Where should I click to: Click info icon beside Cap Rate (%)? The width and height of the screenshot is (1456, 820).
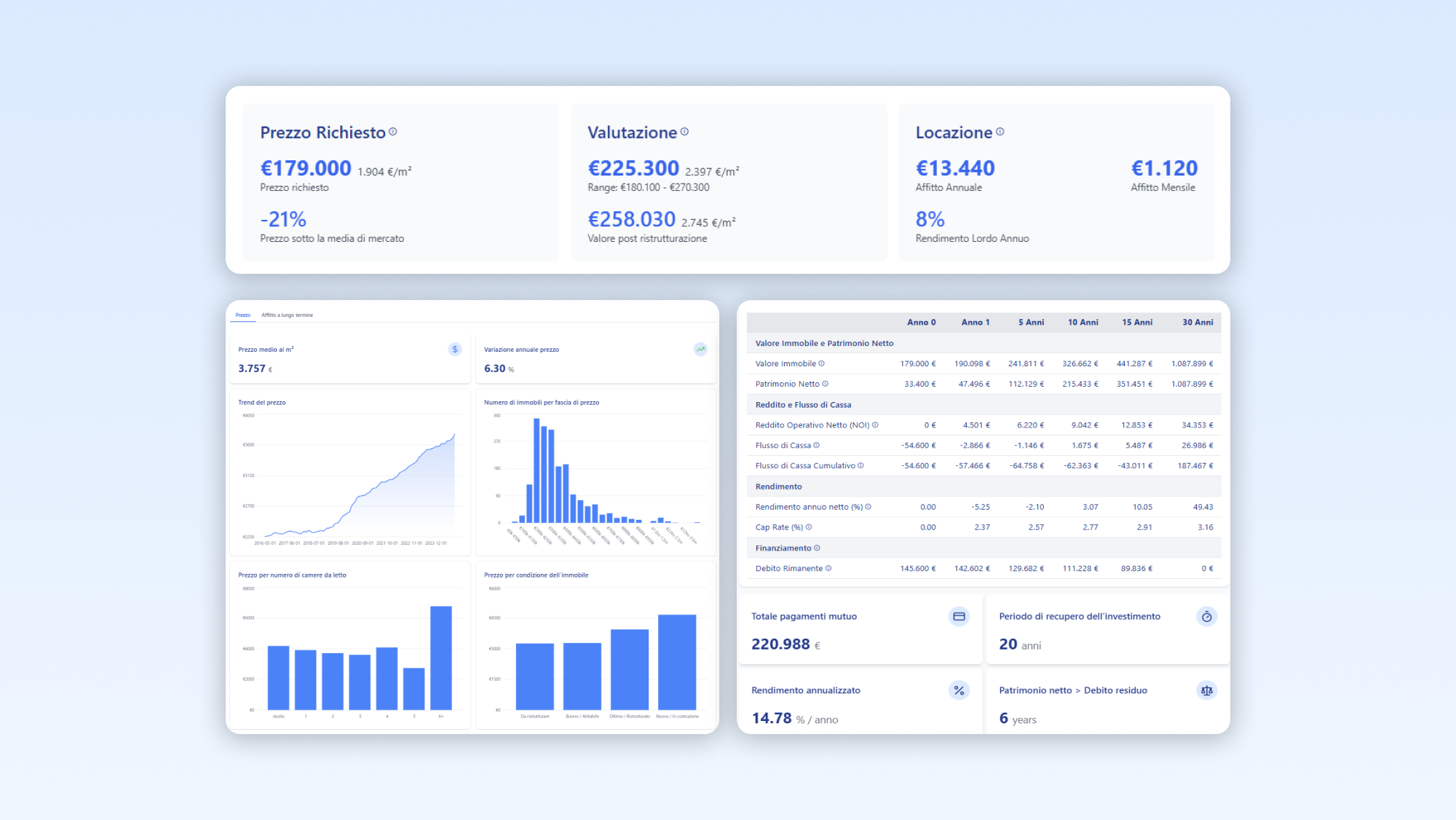click(809, 527)
